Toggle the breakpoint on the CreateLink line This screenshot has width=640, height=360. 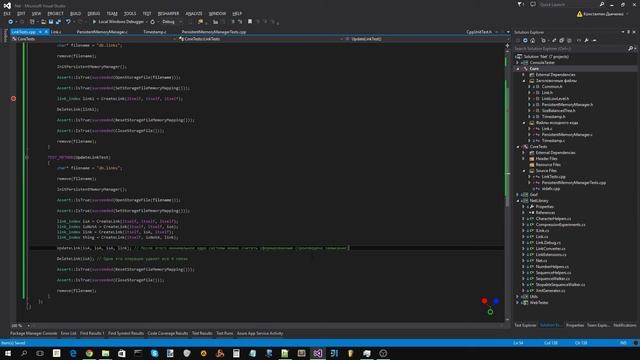coord(13,98)
